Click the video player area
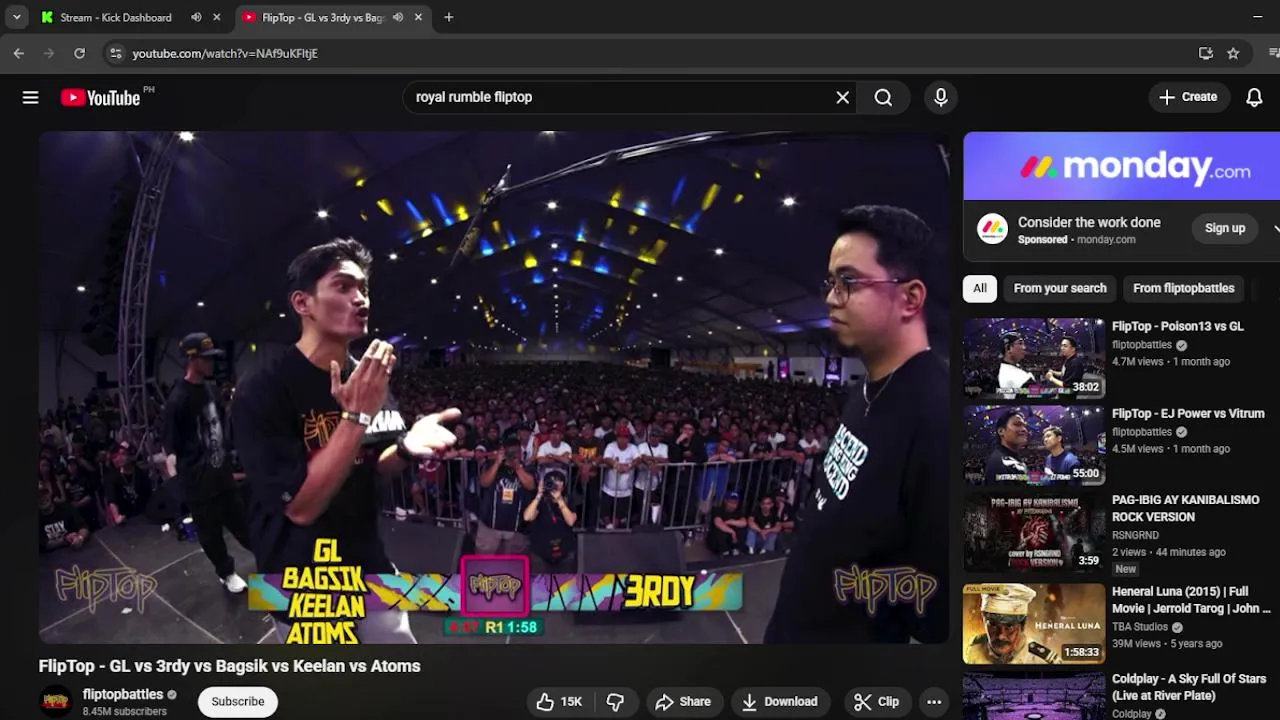This screenshot has height=720, width=1280. pos(494,388)
